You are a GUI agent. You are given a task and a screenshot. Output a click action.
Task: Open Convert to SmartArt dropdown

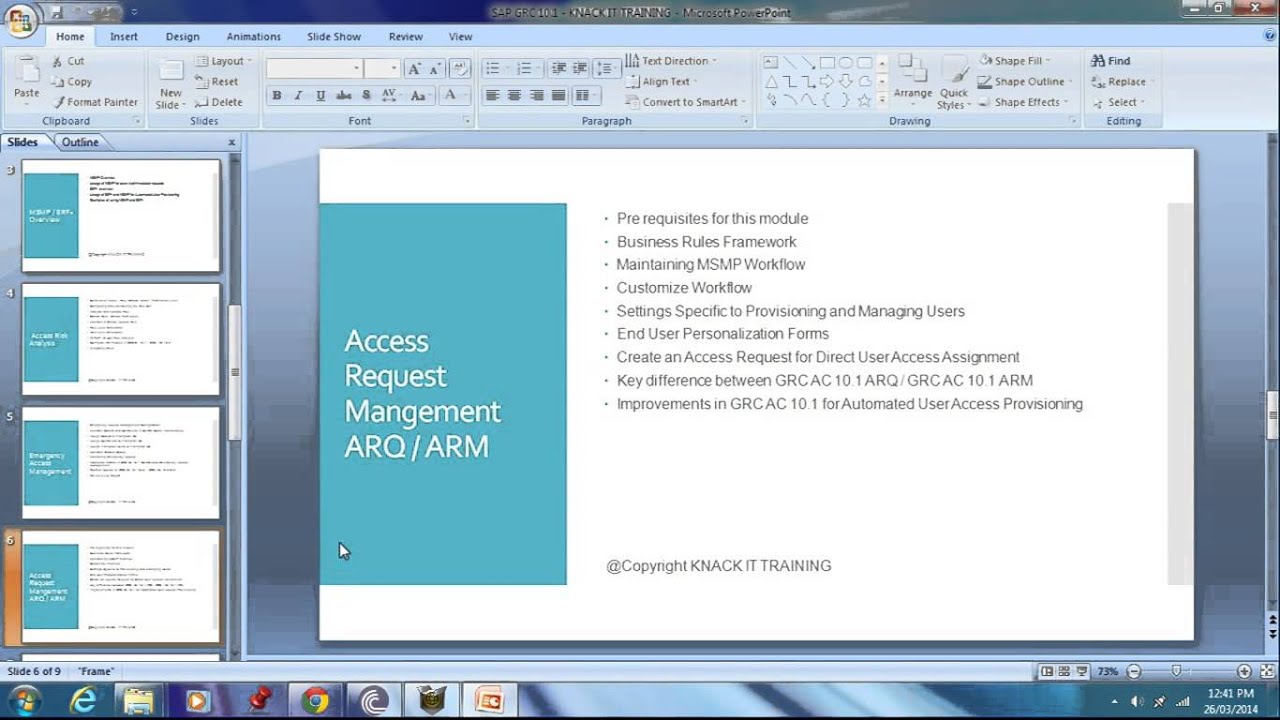[x=686, y=102]
